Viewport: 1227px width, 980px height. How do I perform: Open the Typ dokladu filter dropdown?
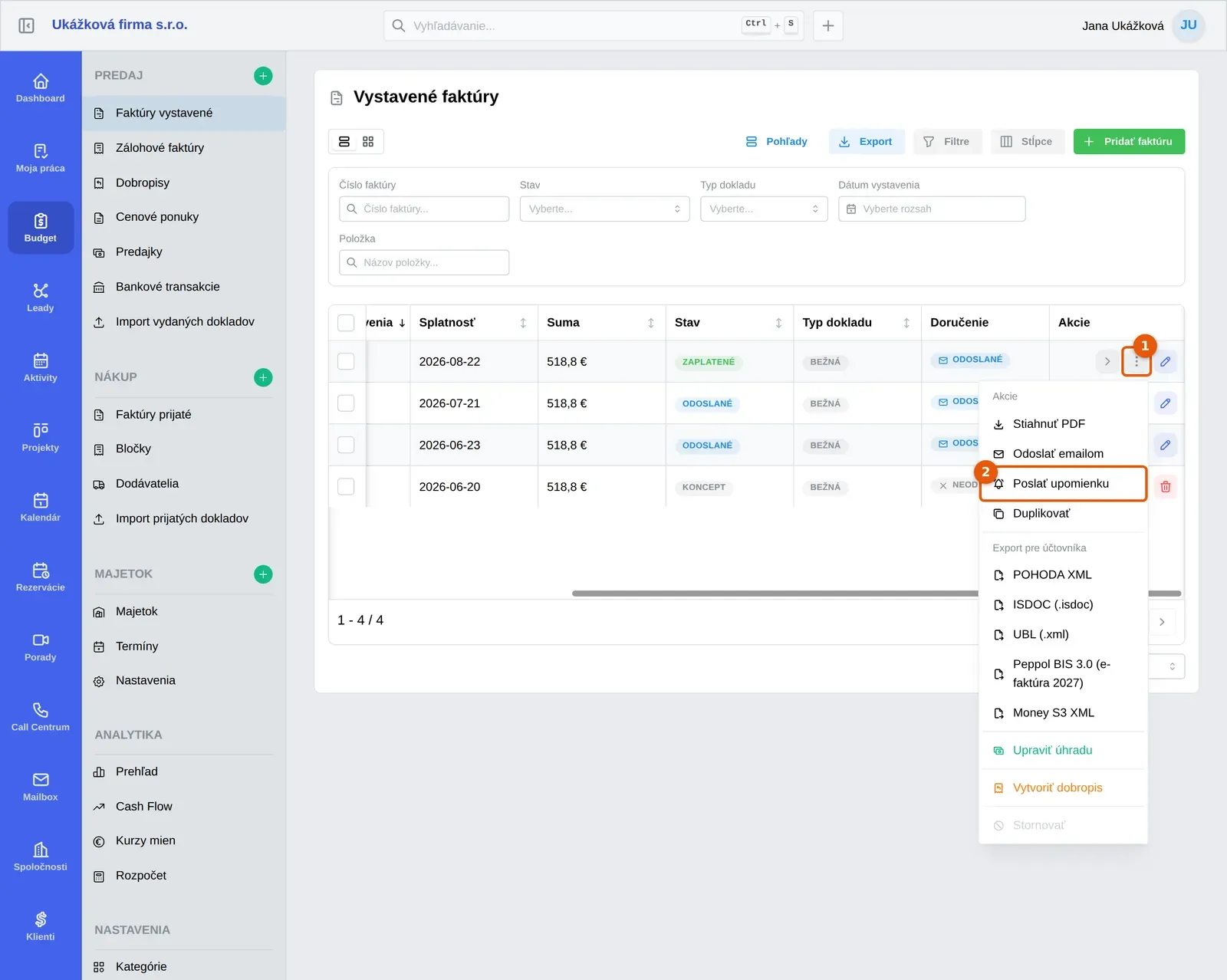pos(764,209)
